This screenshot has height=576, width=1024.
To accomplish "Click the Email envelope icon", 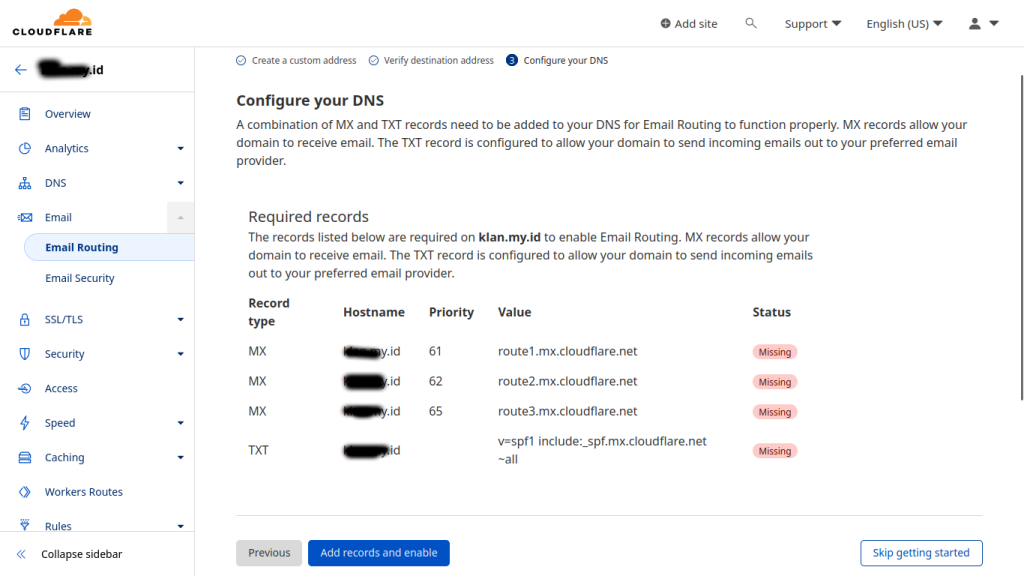I will point(25,217).
